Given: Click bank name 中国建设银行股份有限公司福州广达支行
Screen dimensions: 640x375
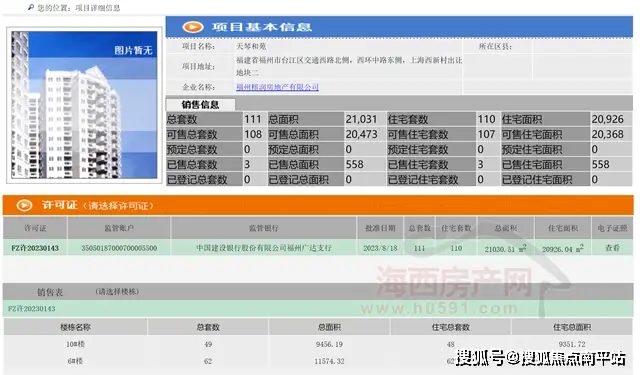Looking at the screenshot, I should click(x=264, y=248).
